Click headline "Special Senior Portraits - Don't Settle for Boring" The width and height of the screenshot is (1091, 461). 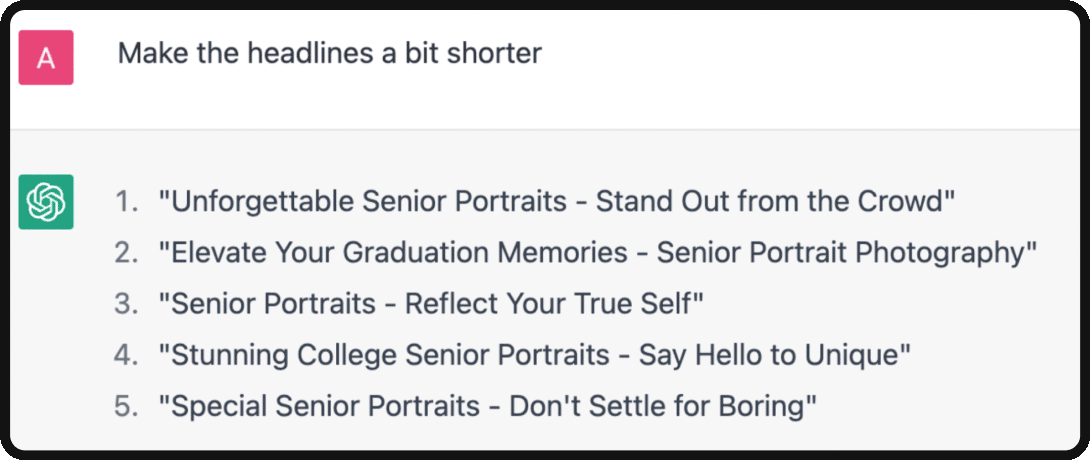(487, 407)
